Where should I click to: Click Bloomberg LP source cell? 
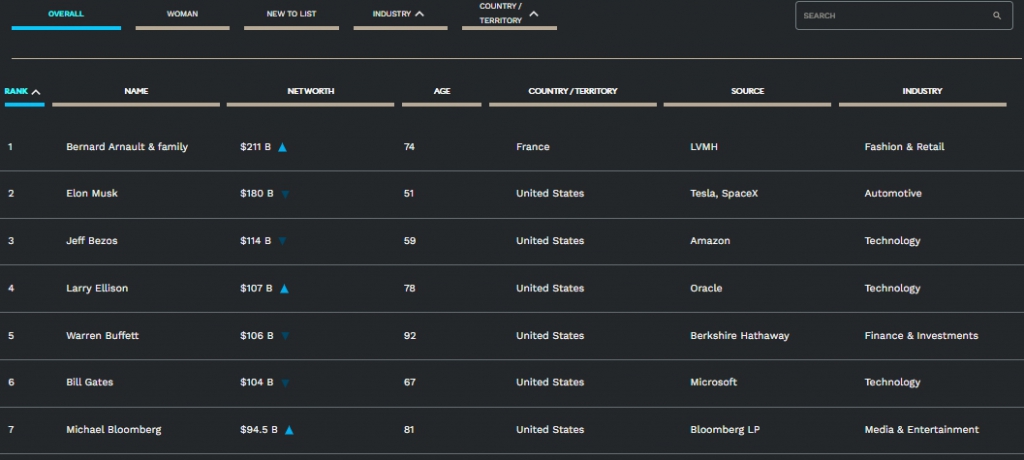(x=725, y=430)
